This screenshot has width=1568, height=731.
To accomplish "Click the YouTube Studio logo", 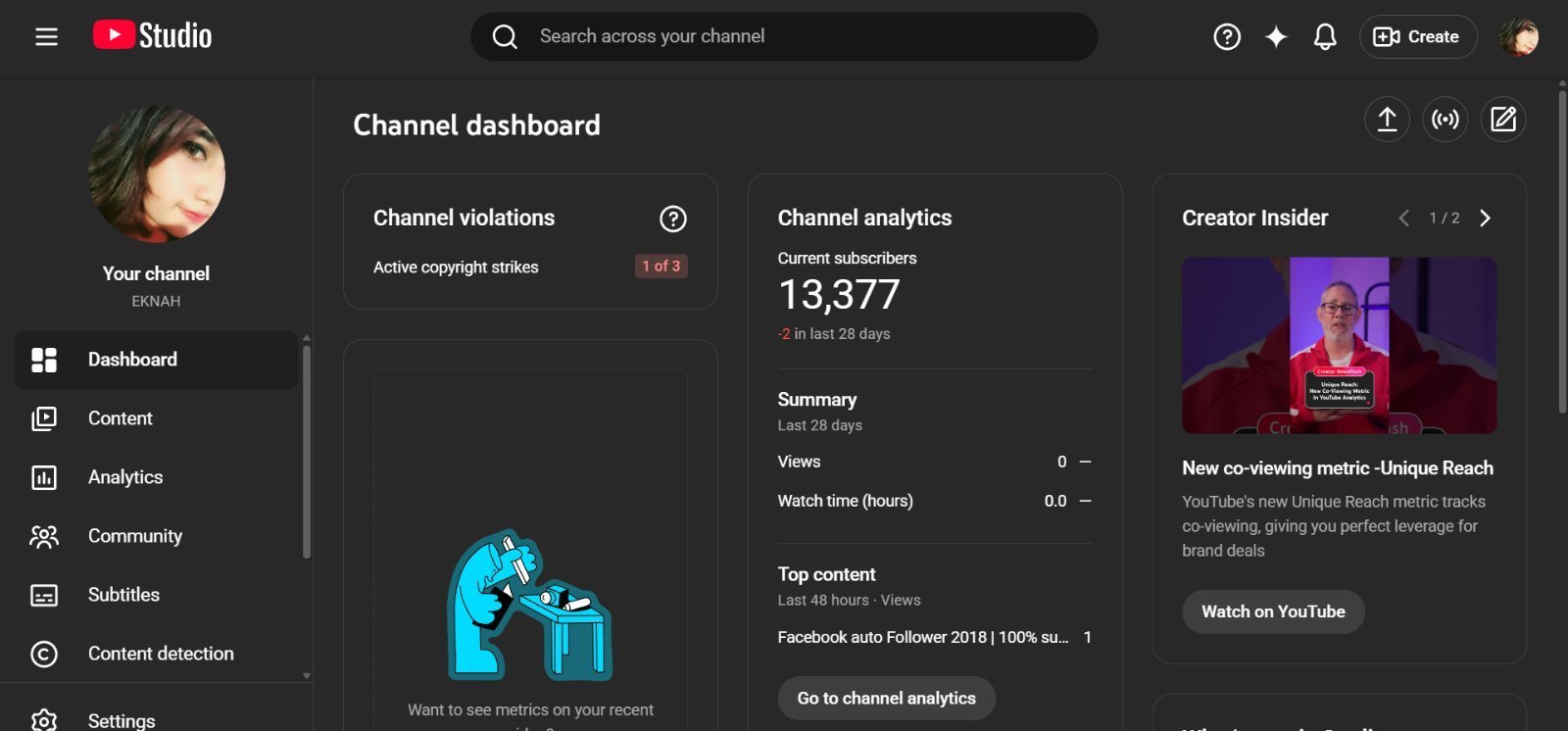I will click(153, 35).
